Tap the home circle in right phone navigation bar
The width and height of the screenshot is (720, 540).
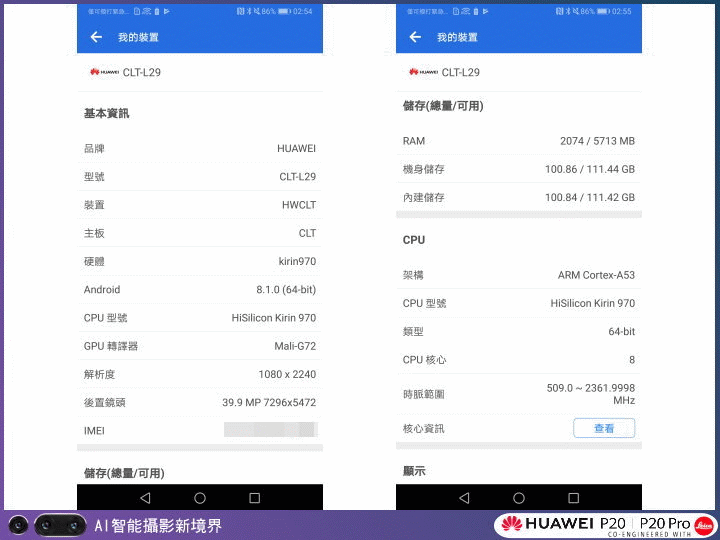coord(519,498)
